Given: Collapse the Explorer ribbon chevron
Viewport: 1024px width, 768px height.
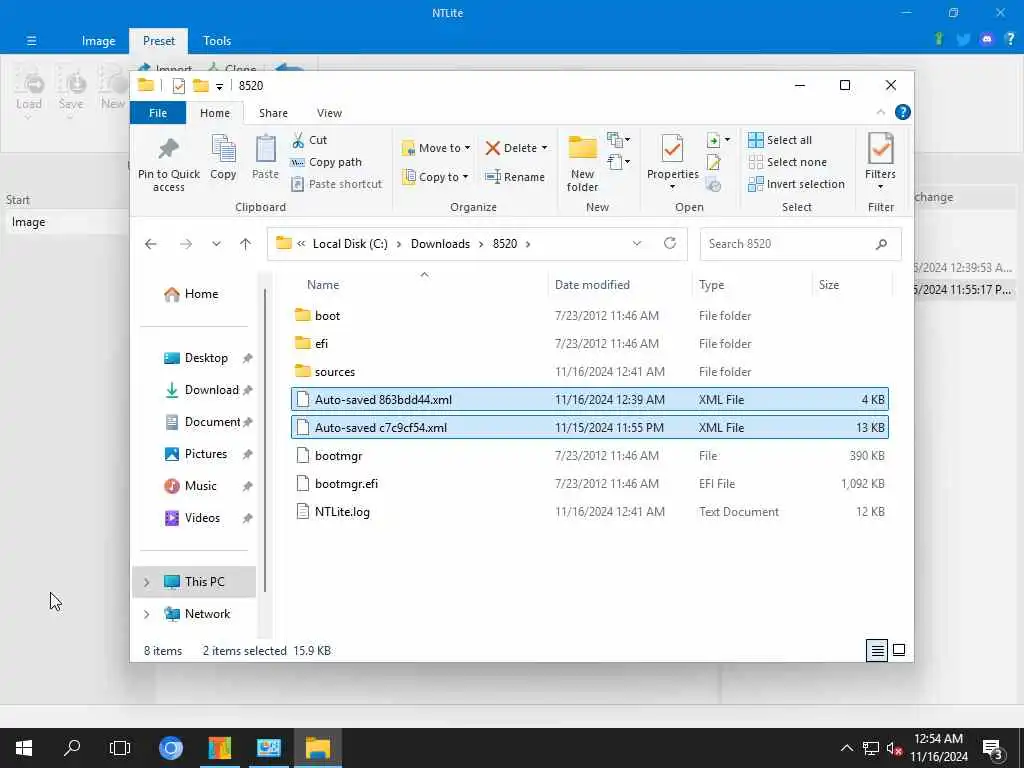Looking at the screenshot, I should tap(880, 112).
